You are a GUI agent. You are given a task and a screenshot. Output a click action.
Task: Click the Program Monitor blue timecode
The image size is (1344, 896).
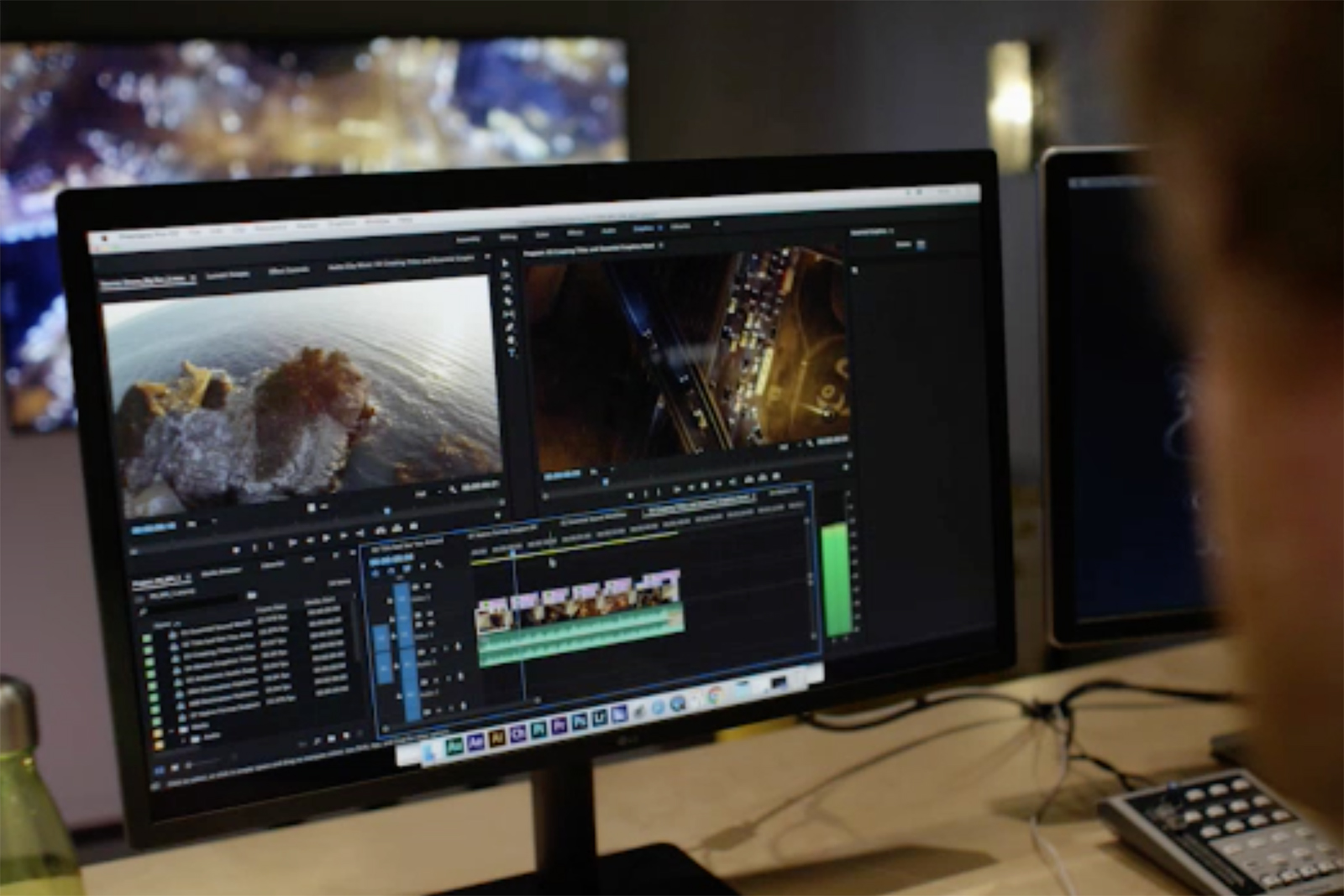tap(562, 474)
